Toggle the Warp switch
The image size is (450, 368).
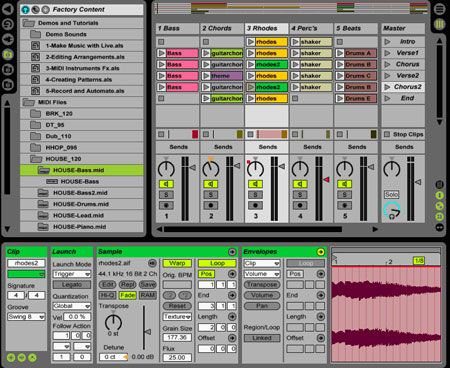pyautogui.click(x=177, y=263)
